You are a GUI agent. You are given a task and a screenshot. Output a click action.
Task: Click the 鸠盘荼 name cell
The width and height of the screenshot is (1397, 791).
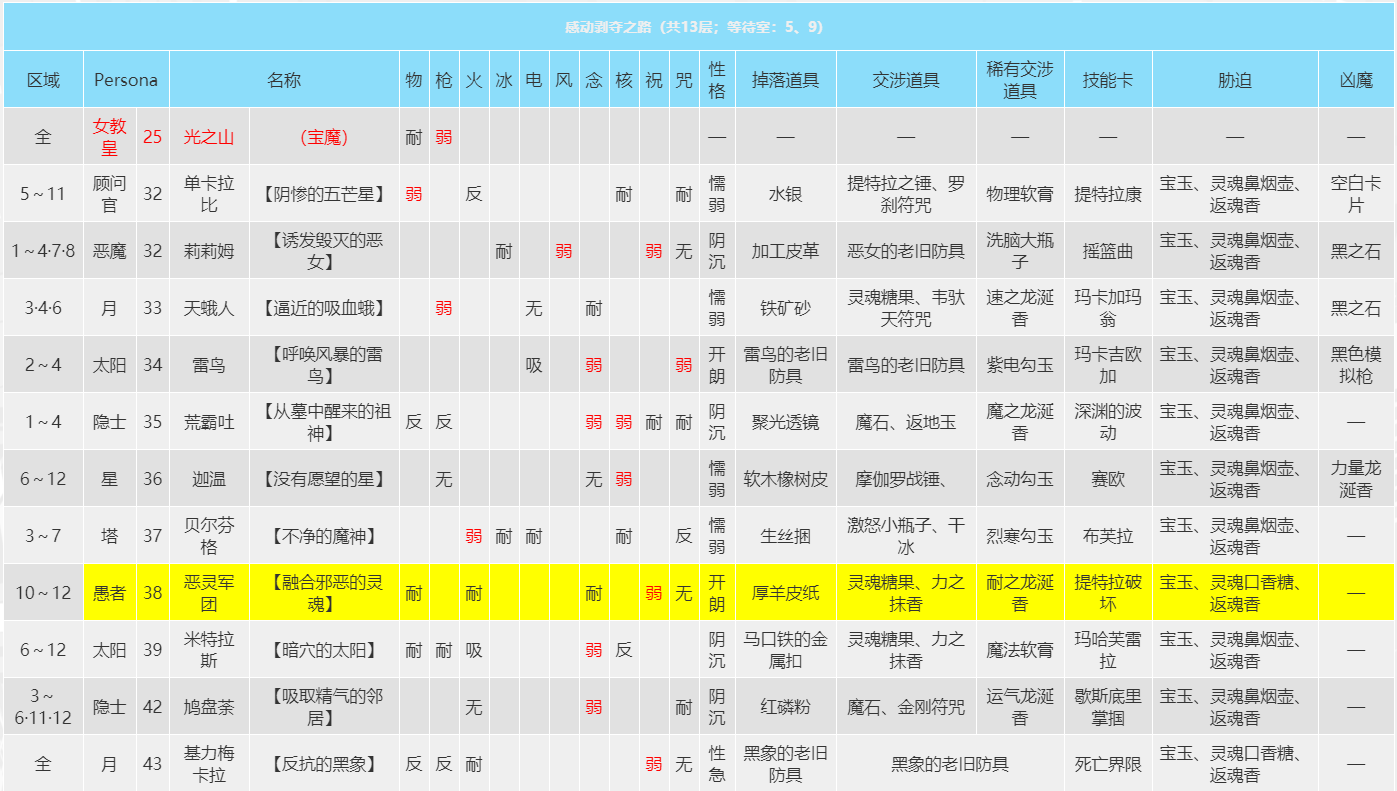point(209,707)
